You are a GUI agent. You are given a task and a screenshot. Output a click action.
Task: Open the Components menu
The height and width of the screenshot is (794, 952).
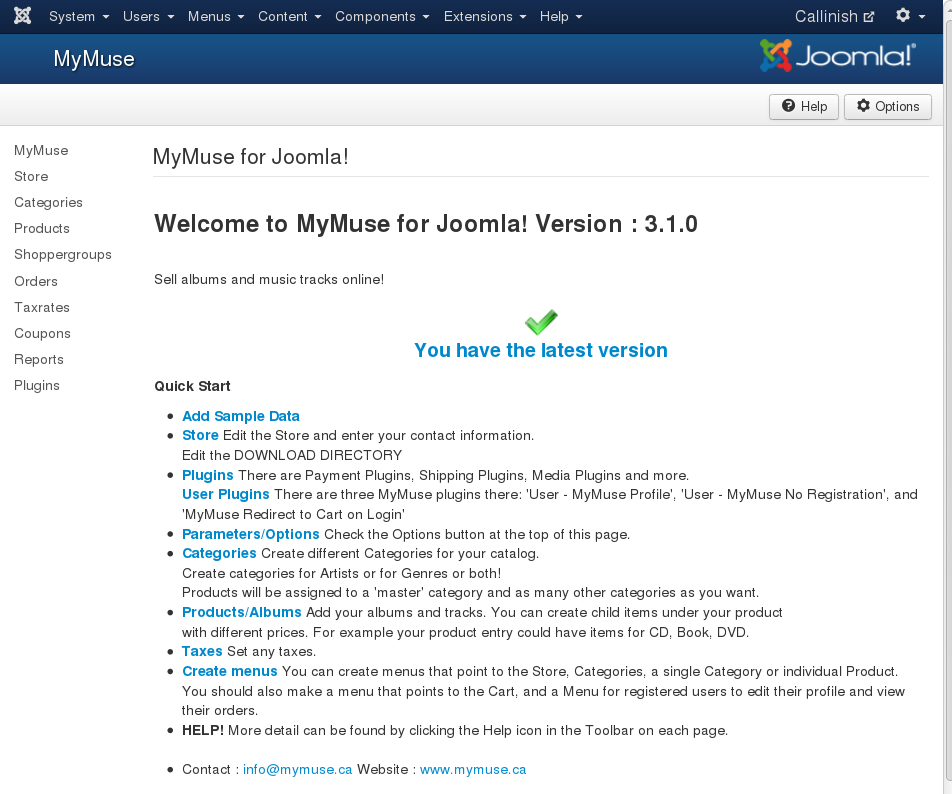382,16
